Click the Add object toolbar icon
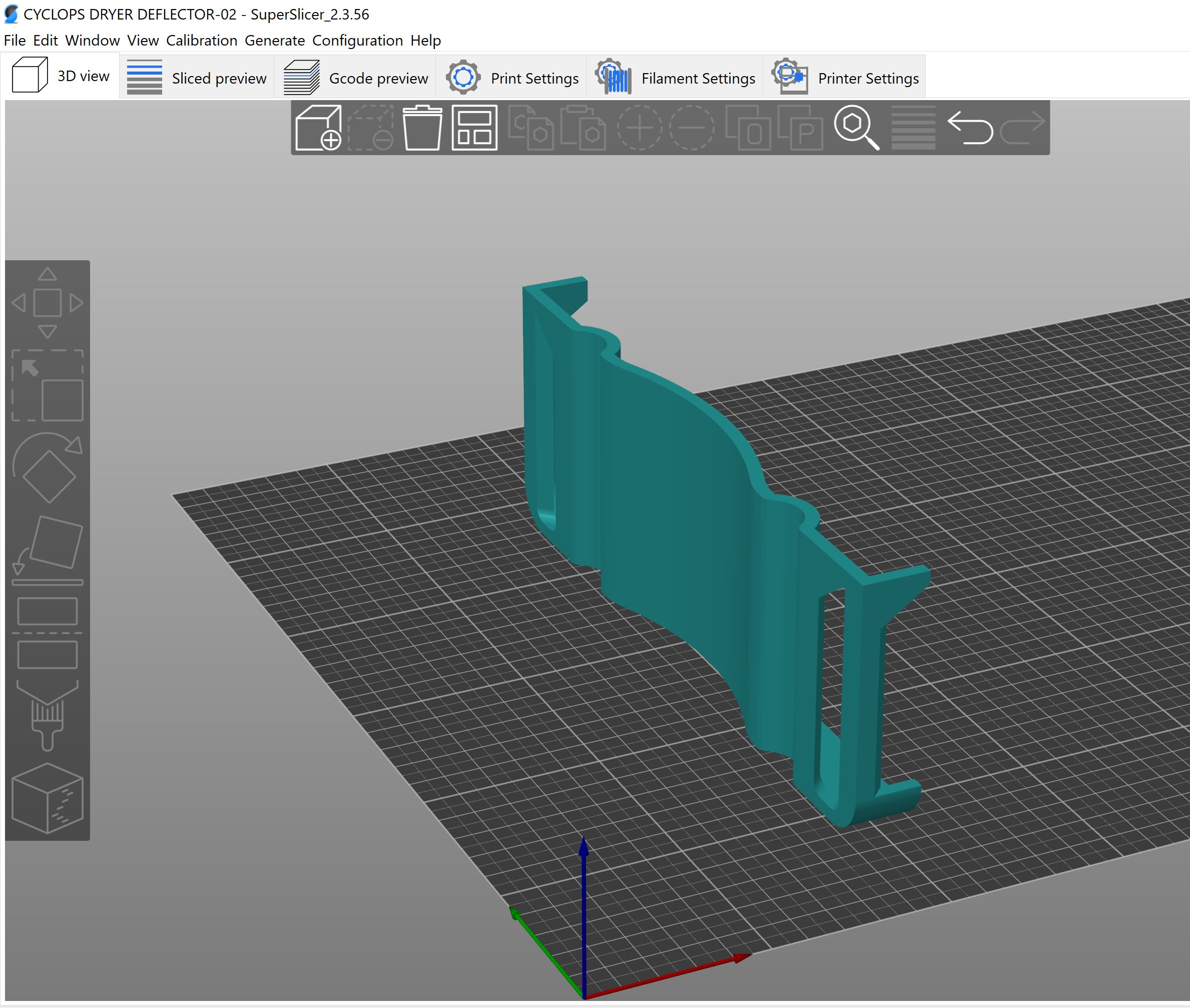 [x=318, y=128]
